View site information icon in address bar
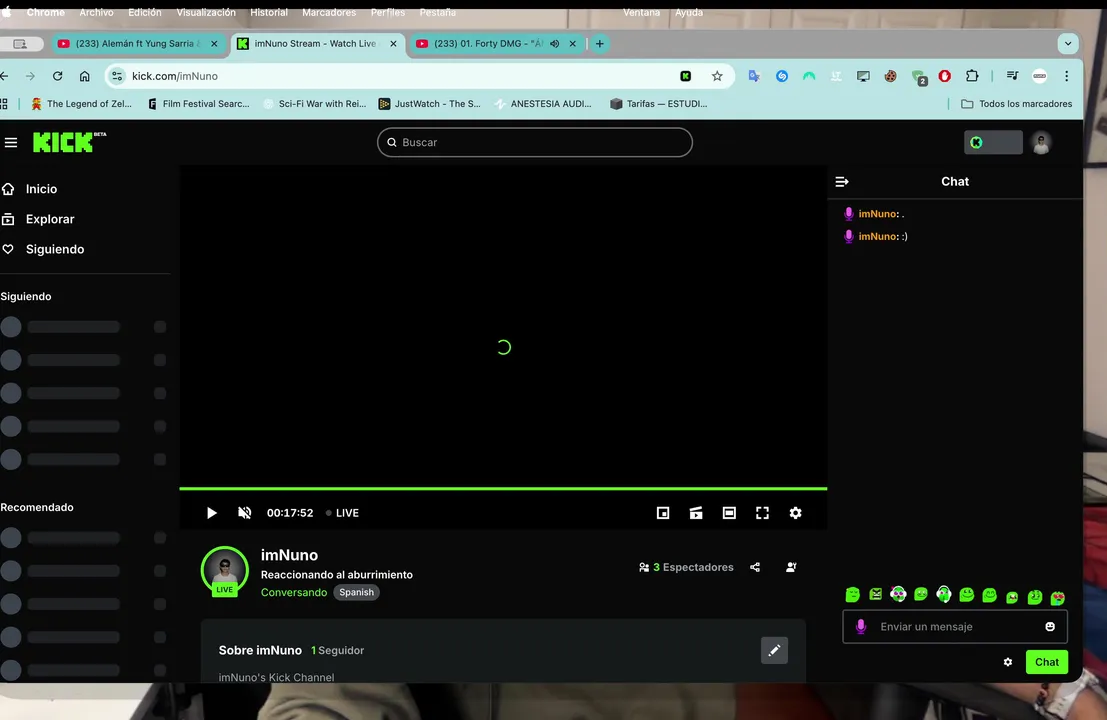1107x720 pixels. coord(117,76)
